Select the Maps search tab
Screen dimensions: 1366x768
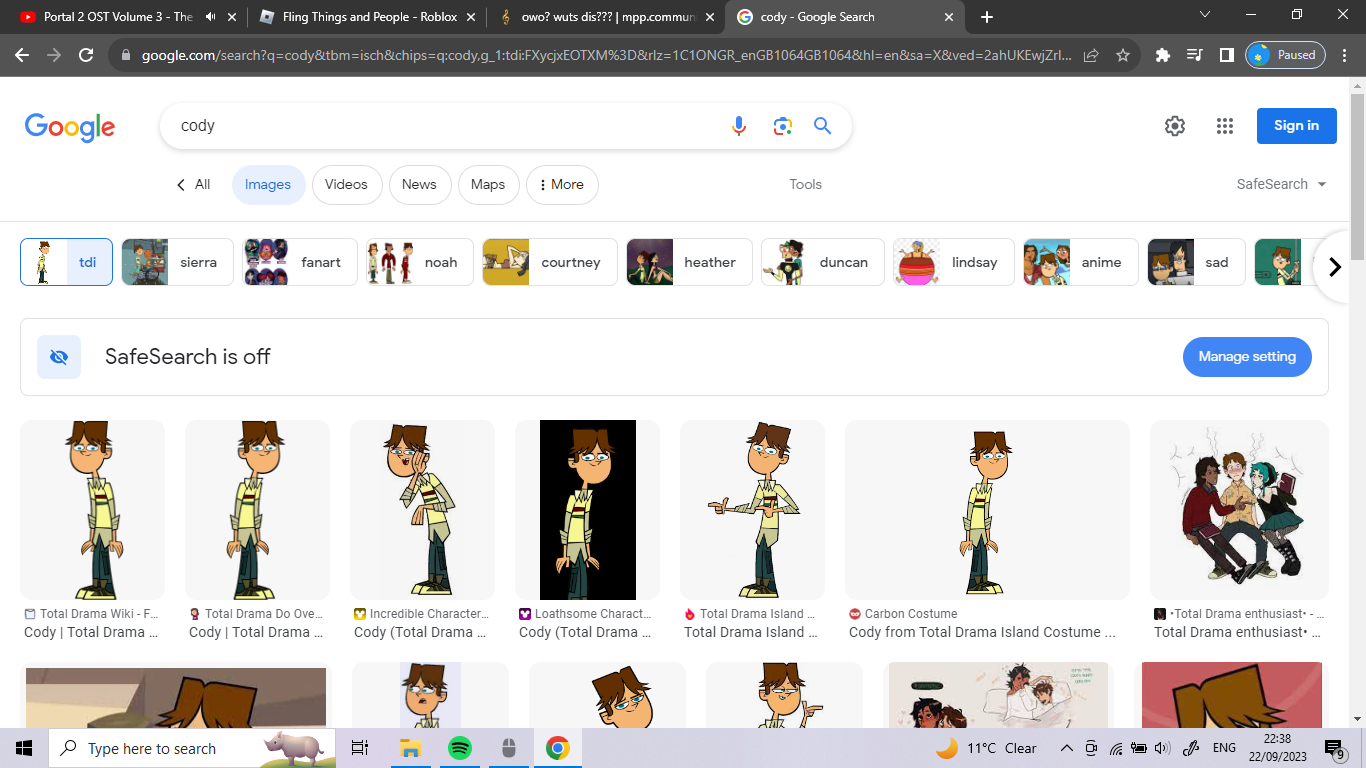(x=488, y=184)
